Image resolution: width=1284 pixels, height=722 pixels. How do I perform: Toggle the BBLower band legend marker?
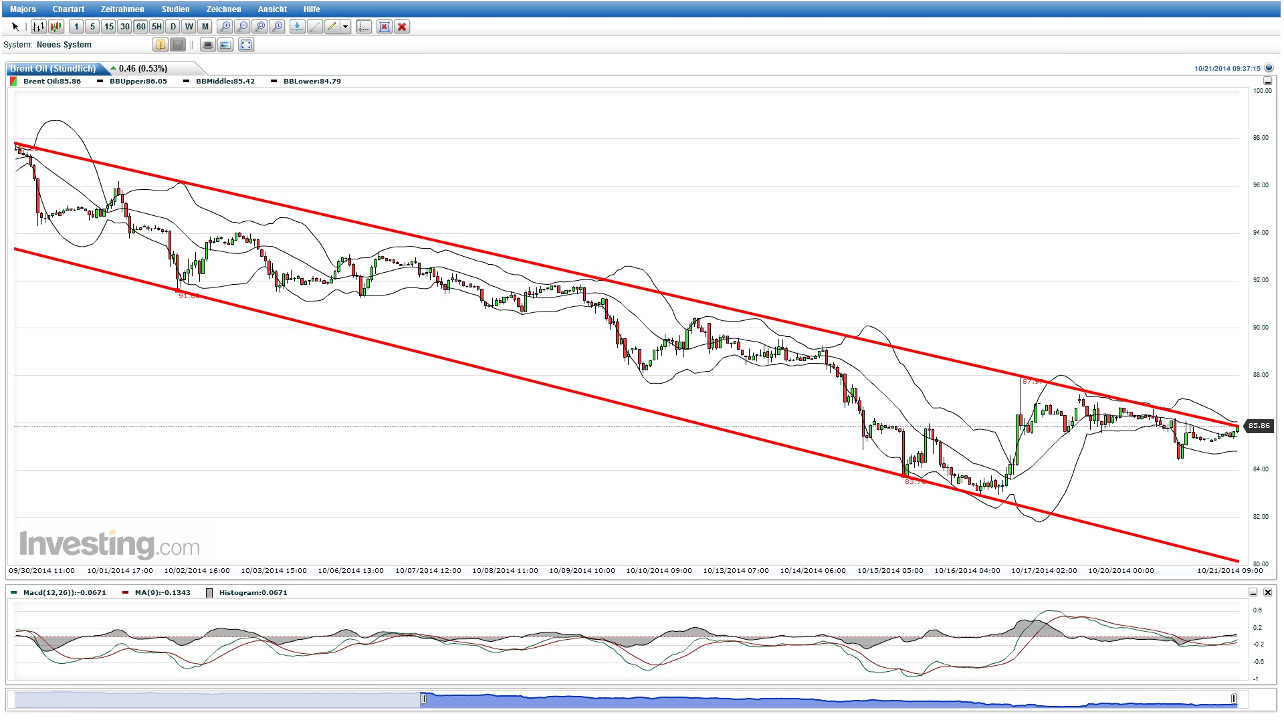click(x=274, y=81)
